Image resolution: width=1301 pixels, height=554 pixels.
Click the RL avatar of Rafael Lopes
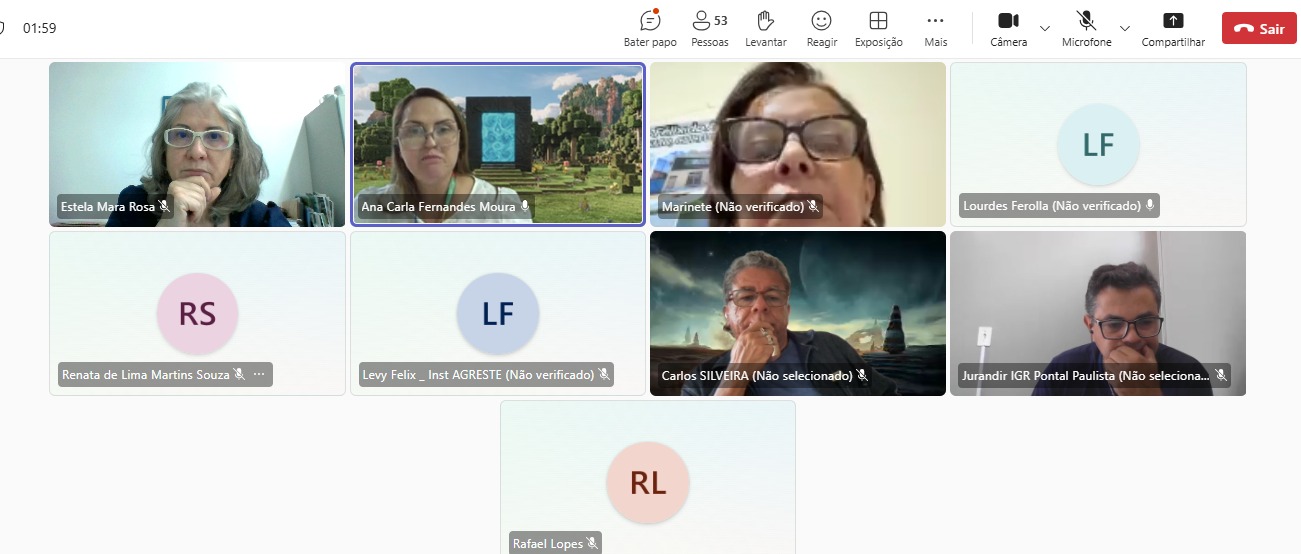click(x=648, y=483)
